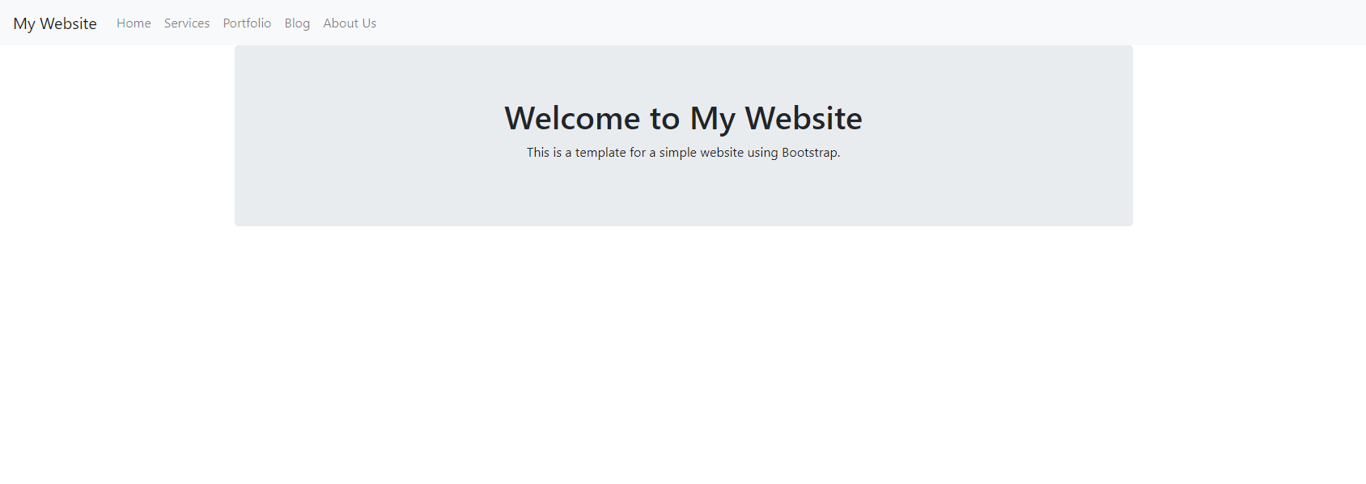Go to the Services page
This screenshot has width=1366, height=484.
[187, 23]
